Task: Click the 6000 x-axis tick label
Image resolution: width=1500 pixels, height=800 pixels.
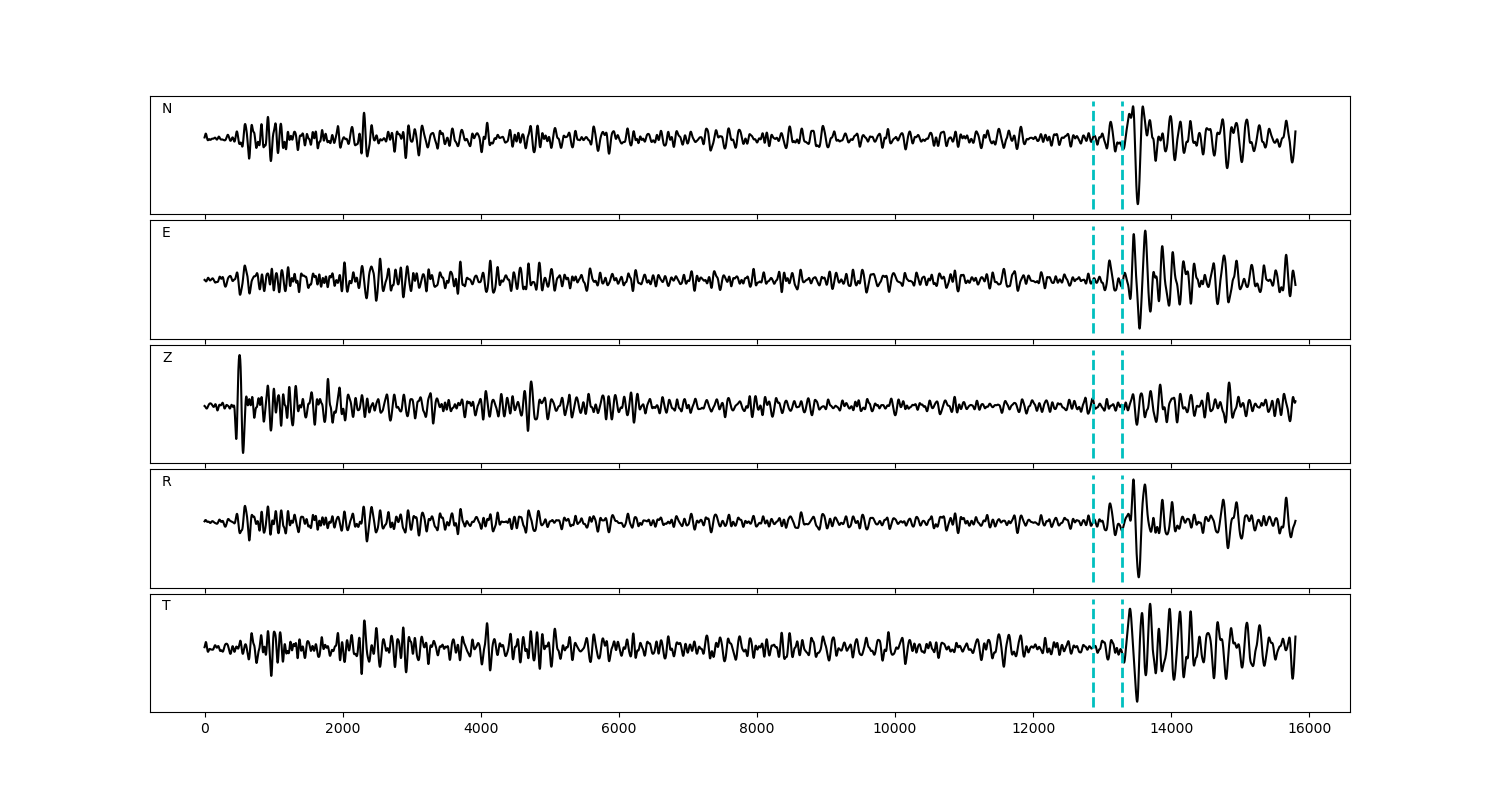Action: click(x=619, y=729)
